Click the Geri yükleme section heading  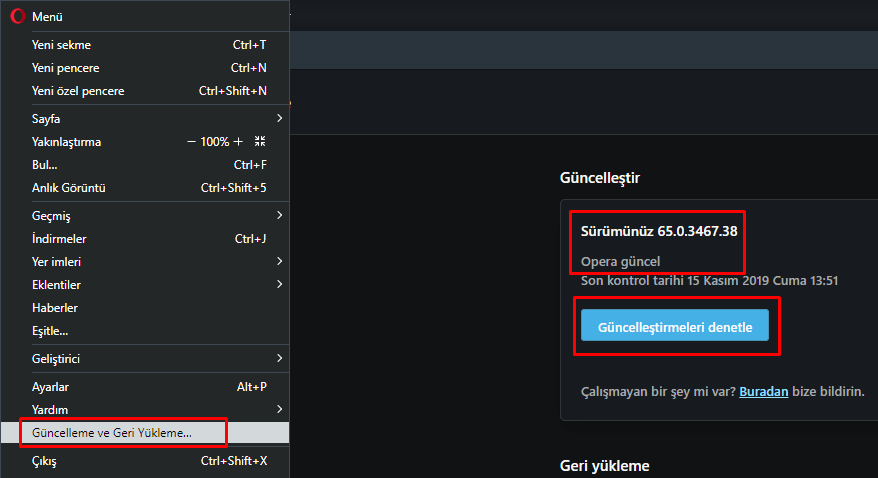click(605, 466)
